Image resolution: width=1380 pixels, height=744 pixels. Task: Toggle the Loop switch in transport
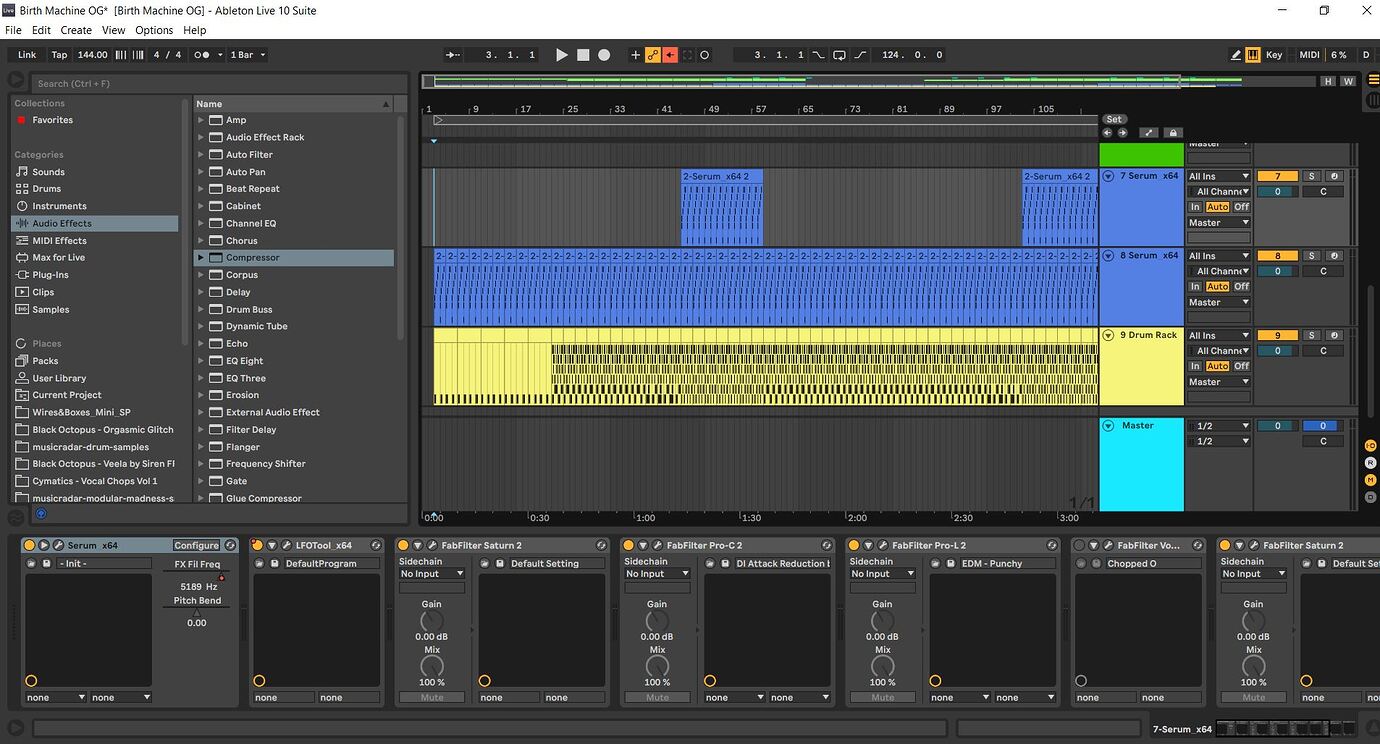click(839, 55)
